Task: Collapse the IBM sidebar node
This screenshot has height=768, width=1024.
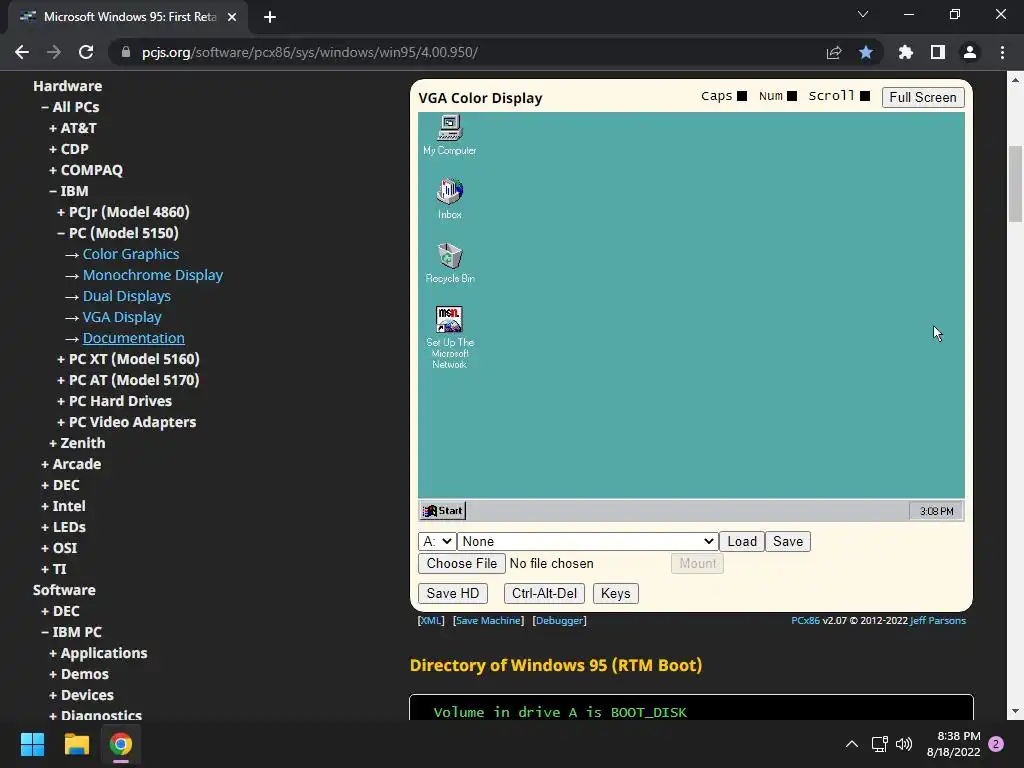Action: click(x=69, y=191)
